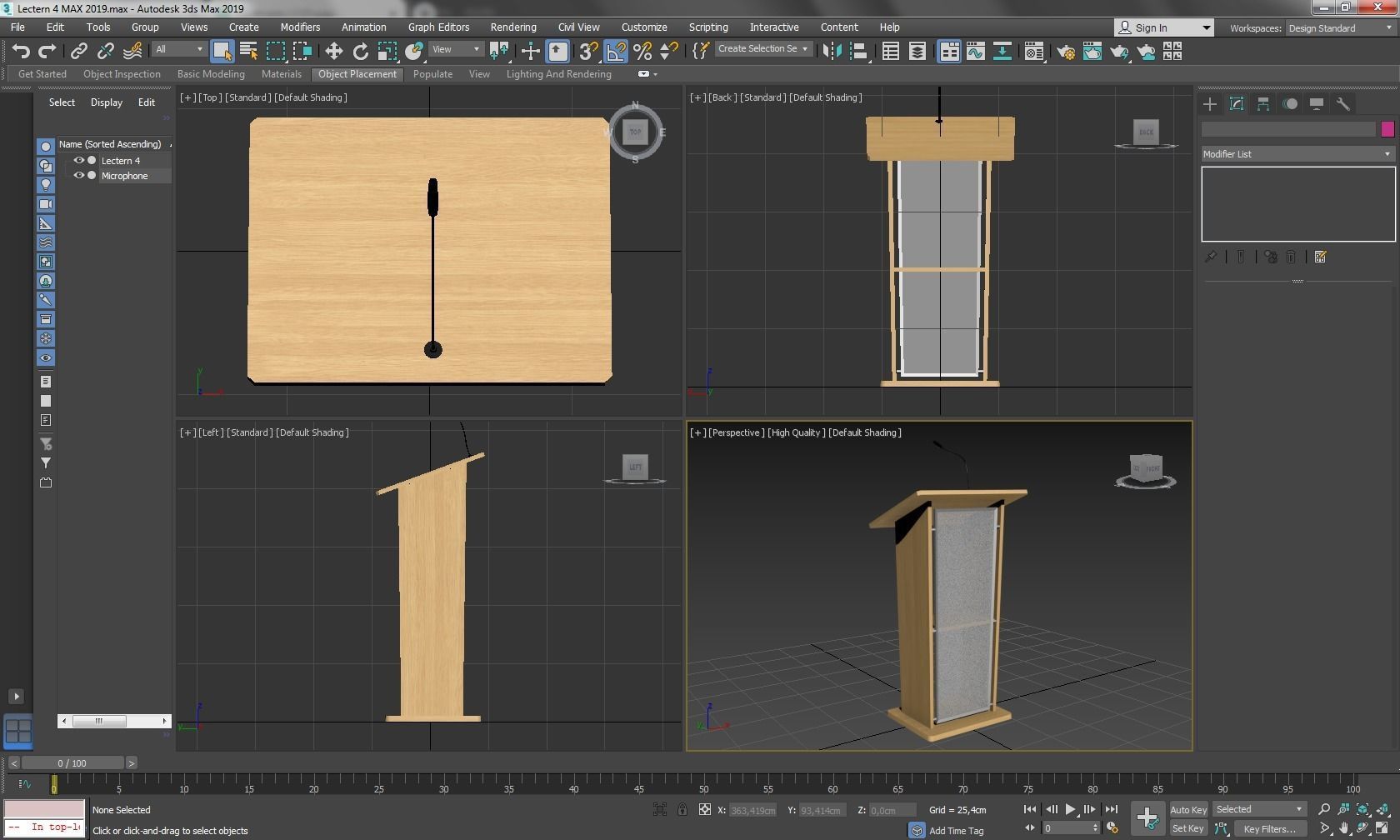Click the Redo arrow icon

pyautogui.click(x=47, y=52)
